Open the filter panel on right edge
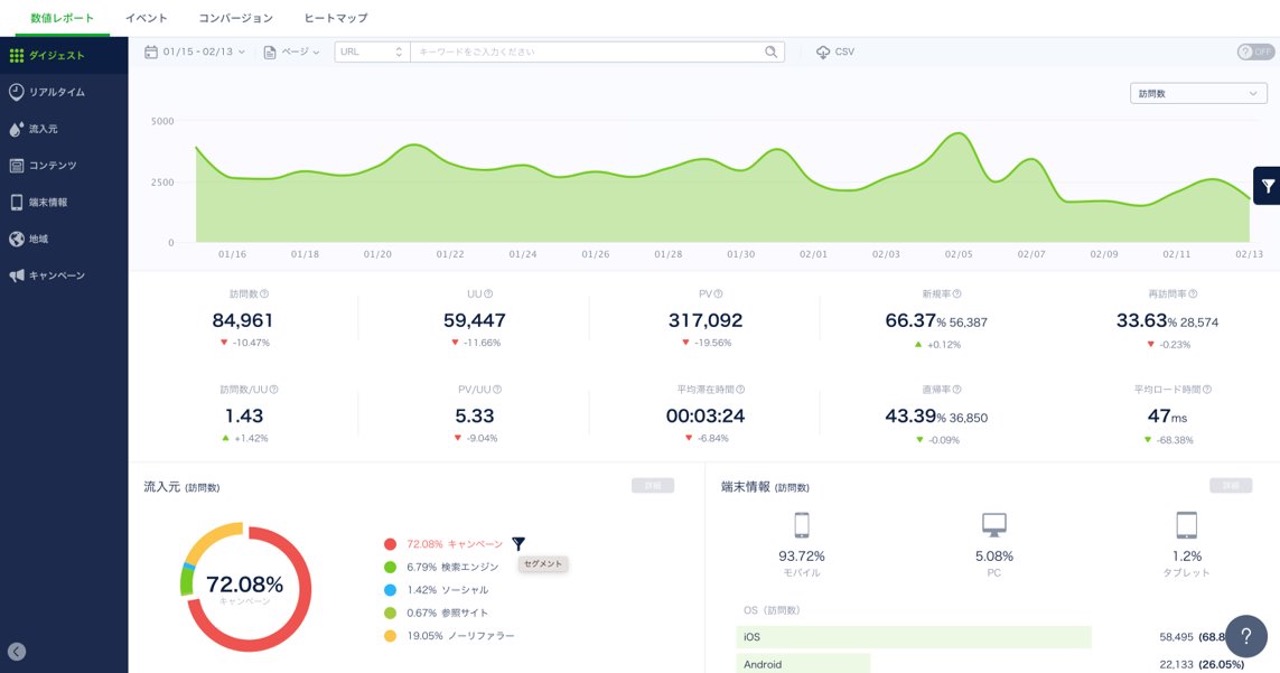The image size is (1280, 673). pos(1267,186)
